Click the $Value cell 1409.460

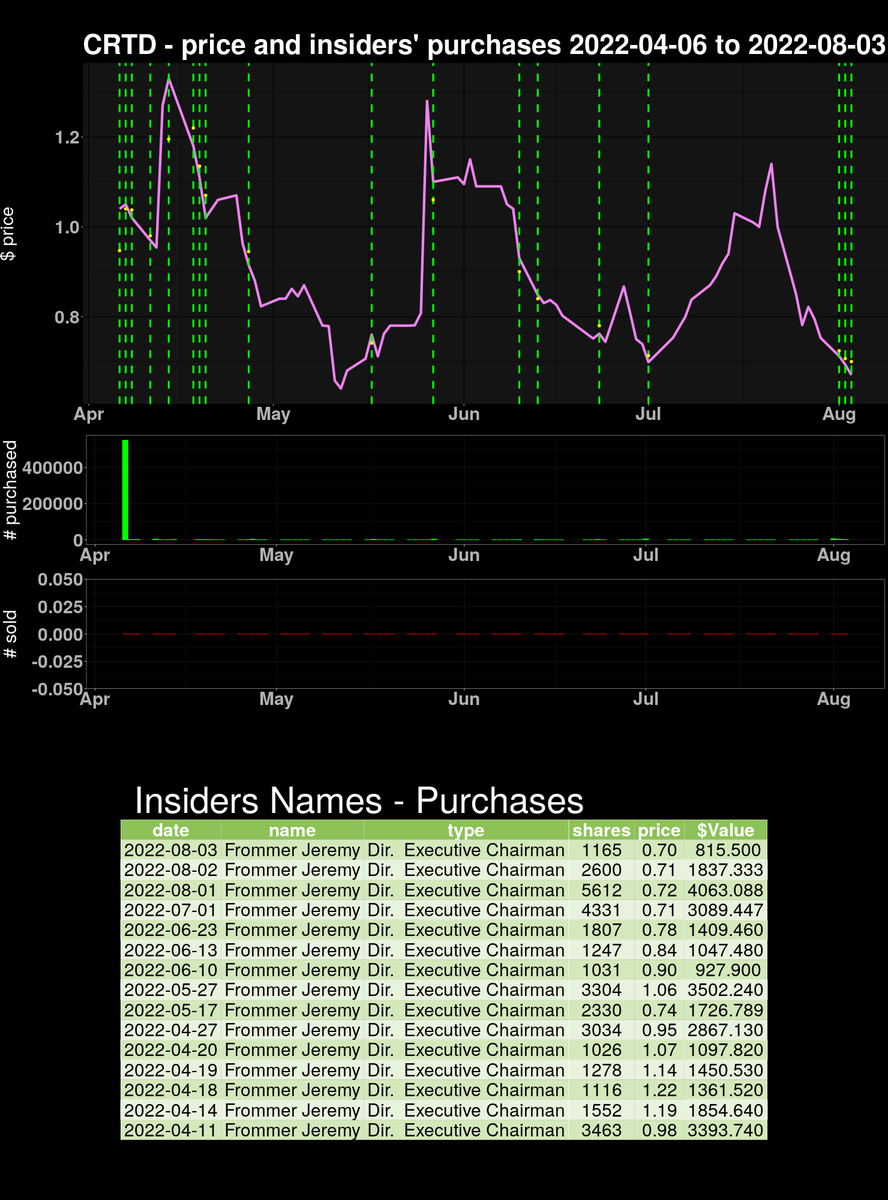[x=725, y=930]
